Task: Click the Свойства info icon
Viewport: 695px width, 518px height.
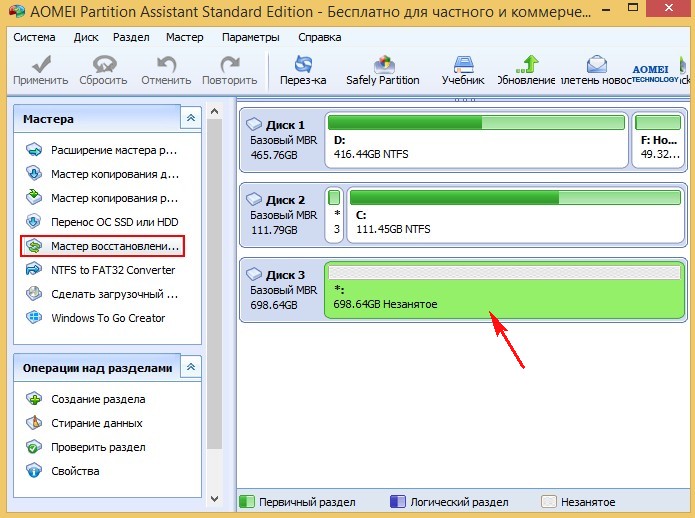Action: pos(34,471)
